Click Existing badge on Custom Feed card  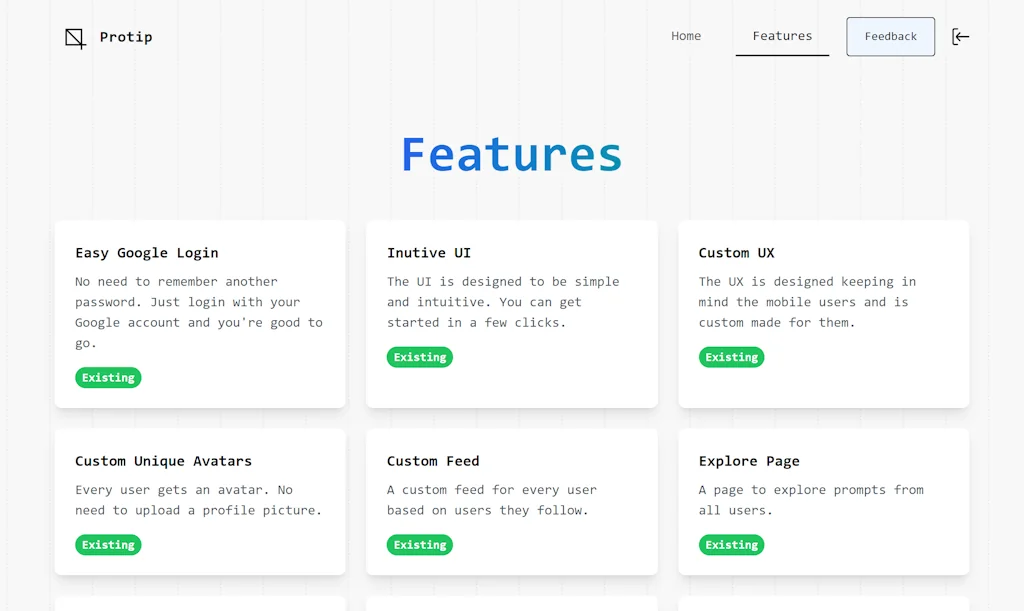pos(420,545)
